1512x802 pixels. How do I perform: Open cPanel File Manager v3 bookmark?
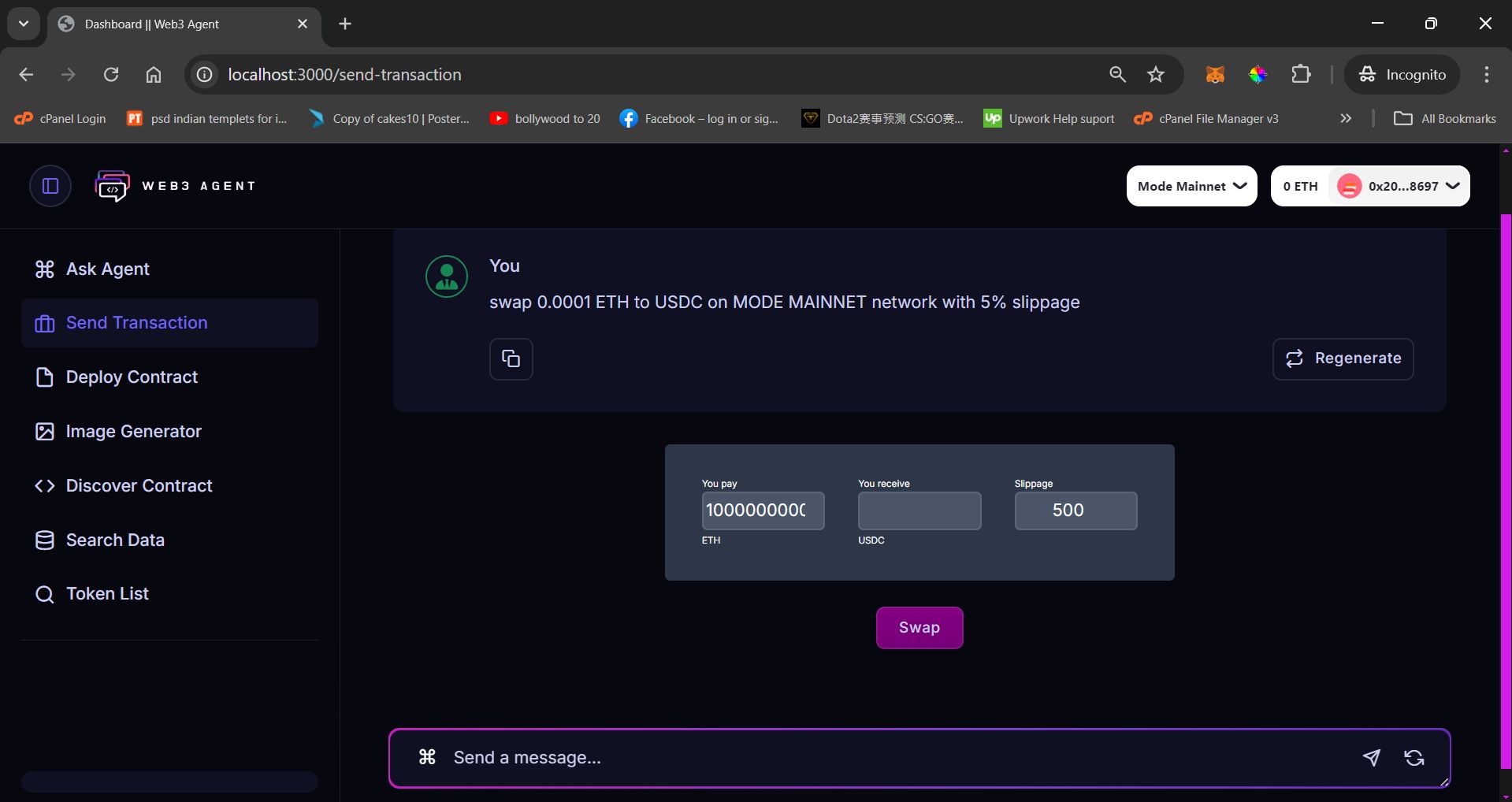(x=1206, y=119)
